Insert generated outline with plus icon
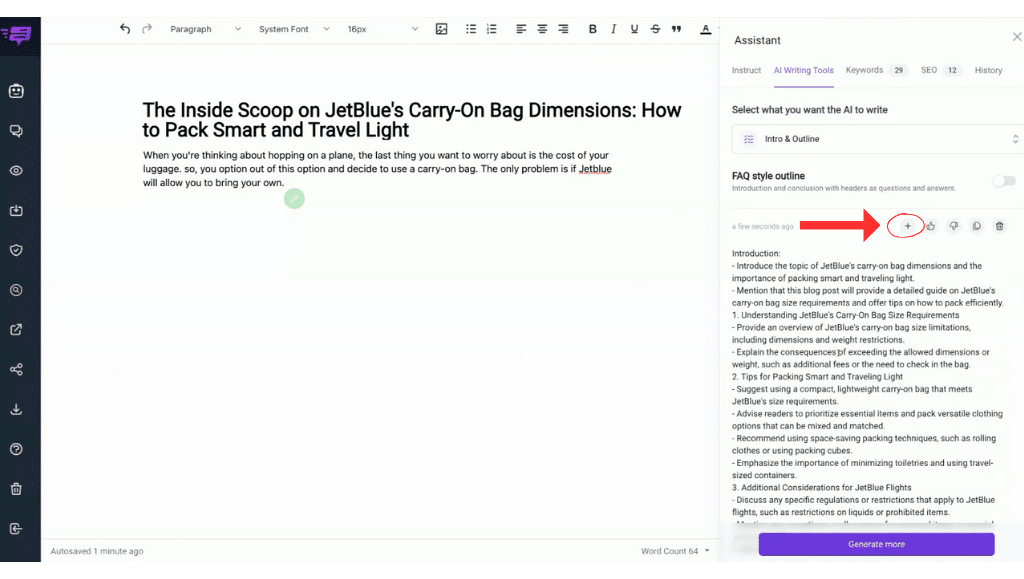Image resolution: width=1024 pixels, height=579 pixels. [x=907, y=226]
